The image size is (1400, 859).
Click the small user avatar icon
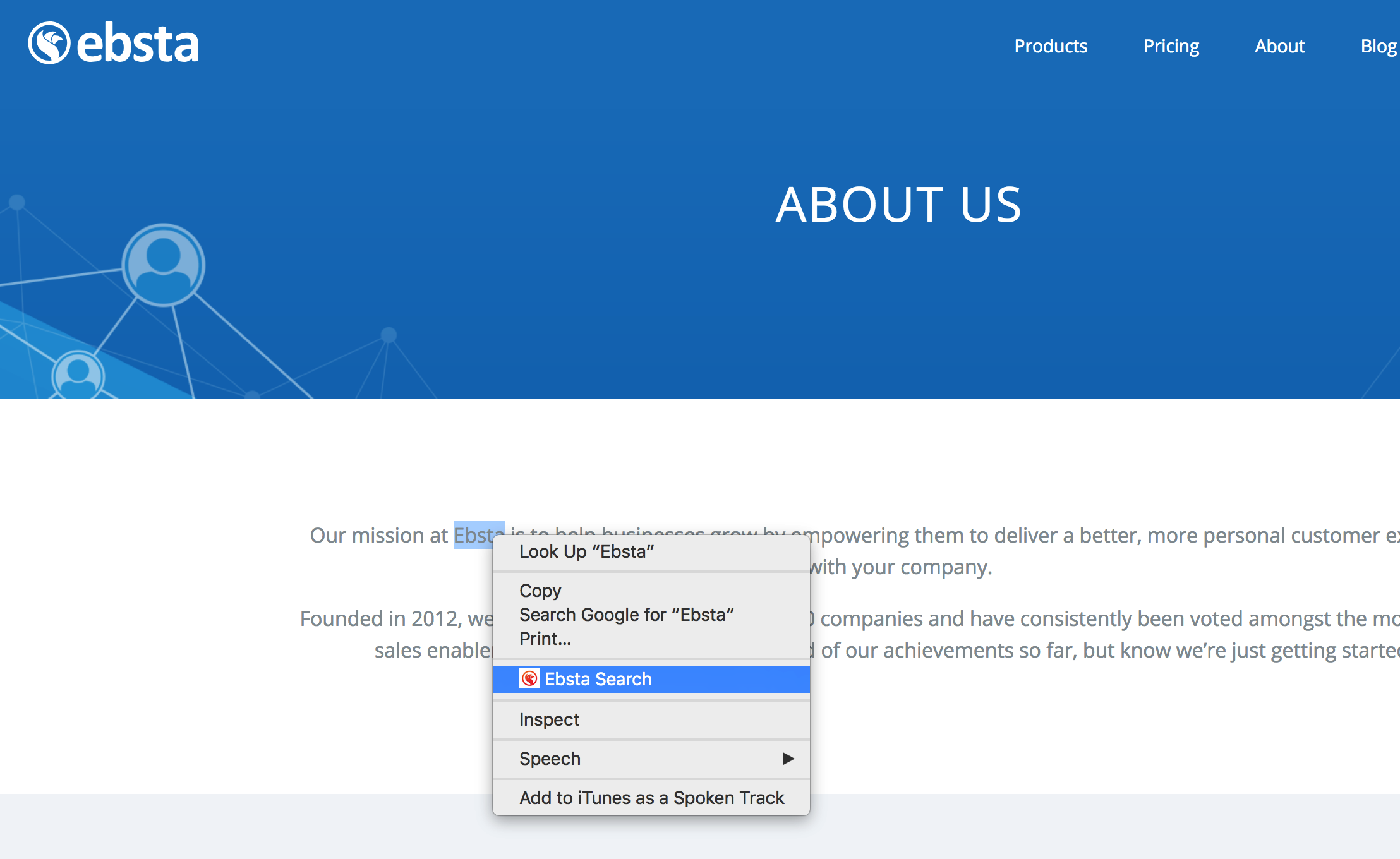[x=78, y=375]
